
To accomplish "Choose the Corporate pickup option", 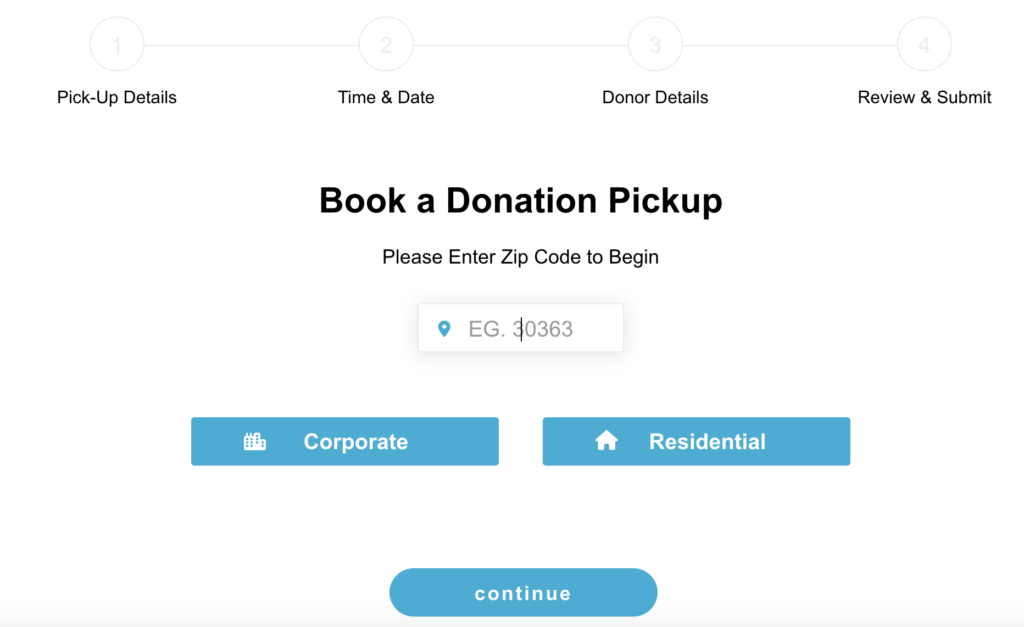I will pos(345,442).
